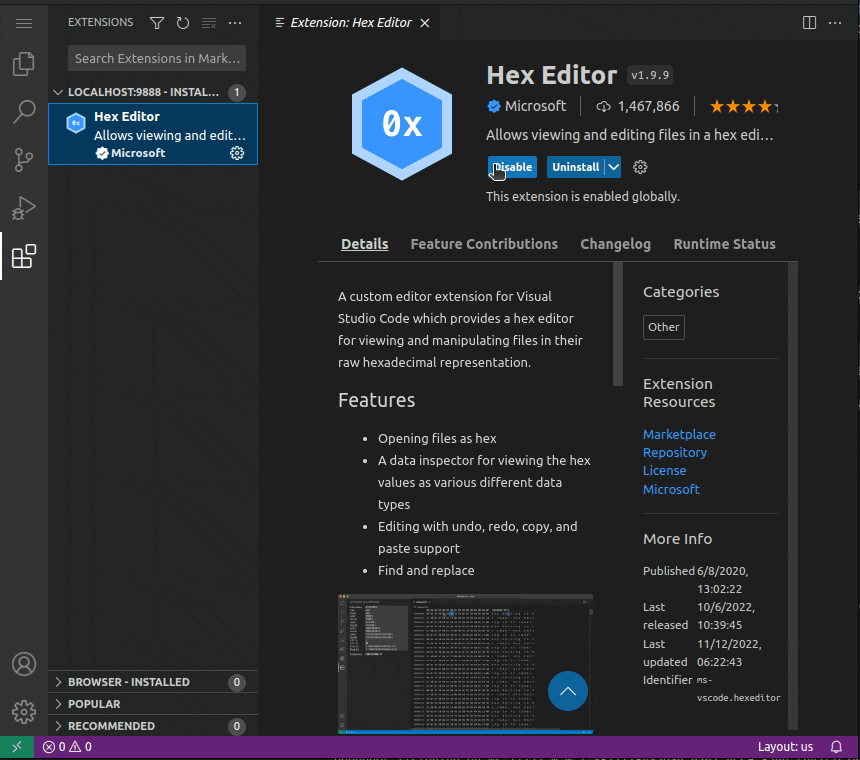Screen dimensions: 860x760
Task: Open the Microsoft resource link
Action: pos(671,489)
